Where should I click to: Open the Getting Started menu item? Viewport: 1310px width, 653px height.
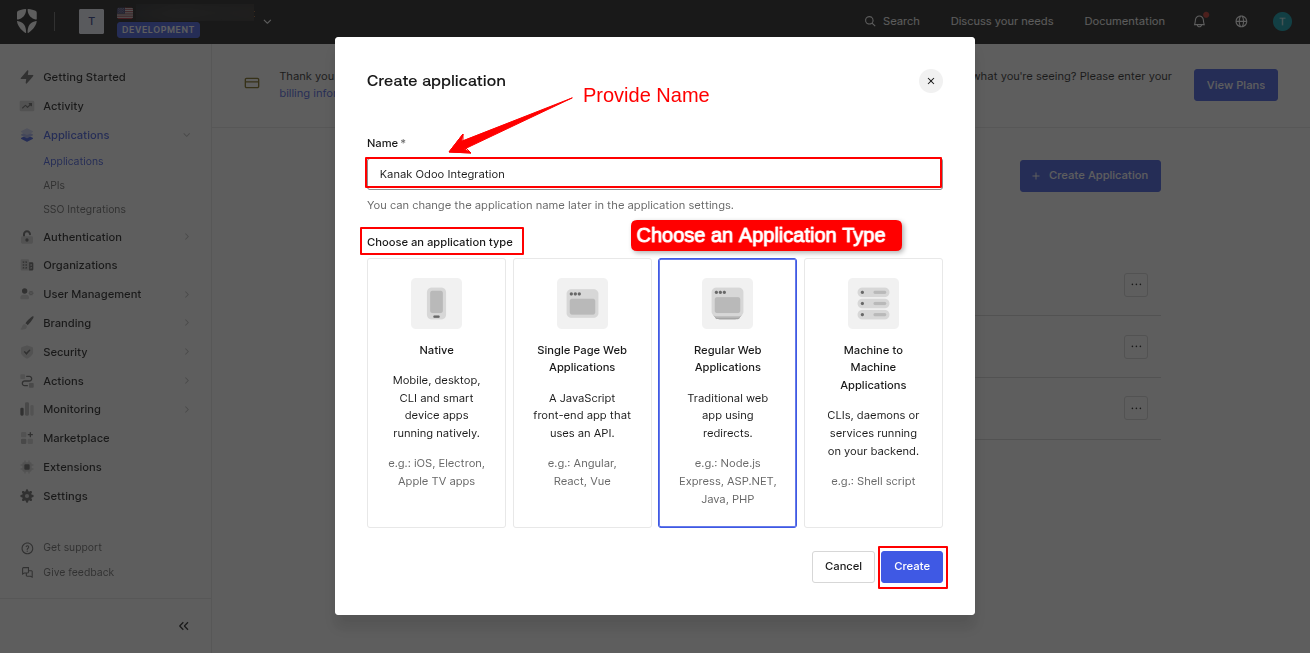84,77
